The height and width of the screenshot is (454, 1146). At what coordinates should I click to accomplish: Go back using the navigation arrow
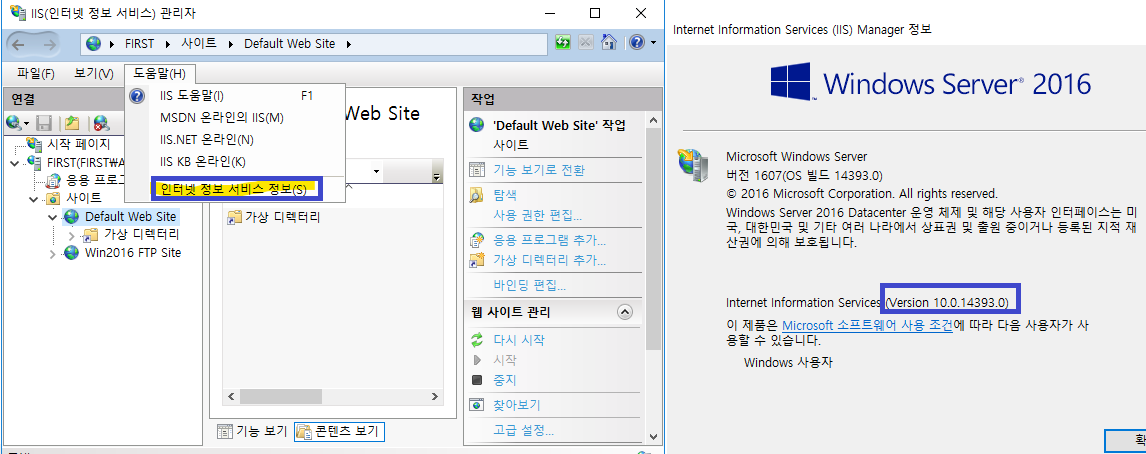pyautogui.click(x=20, y=44)
